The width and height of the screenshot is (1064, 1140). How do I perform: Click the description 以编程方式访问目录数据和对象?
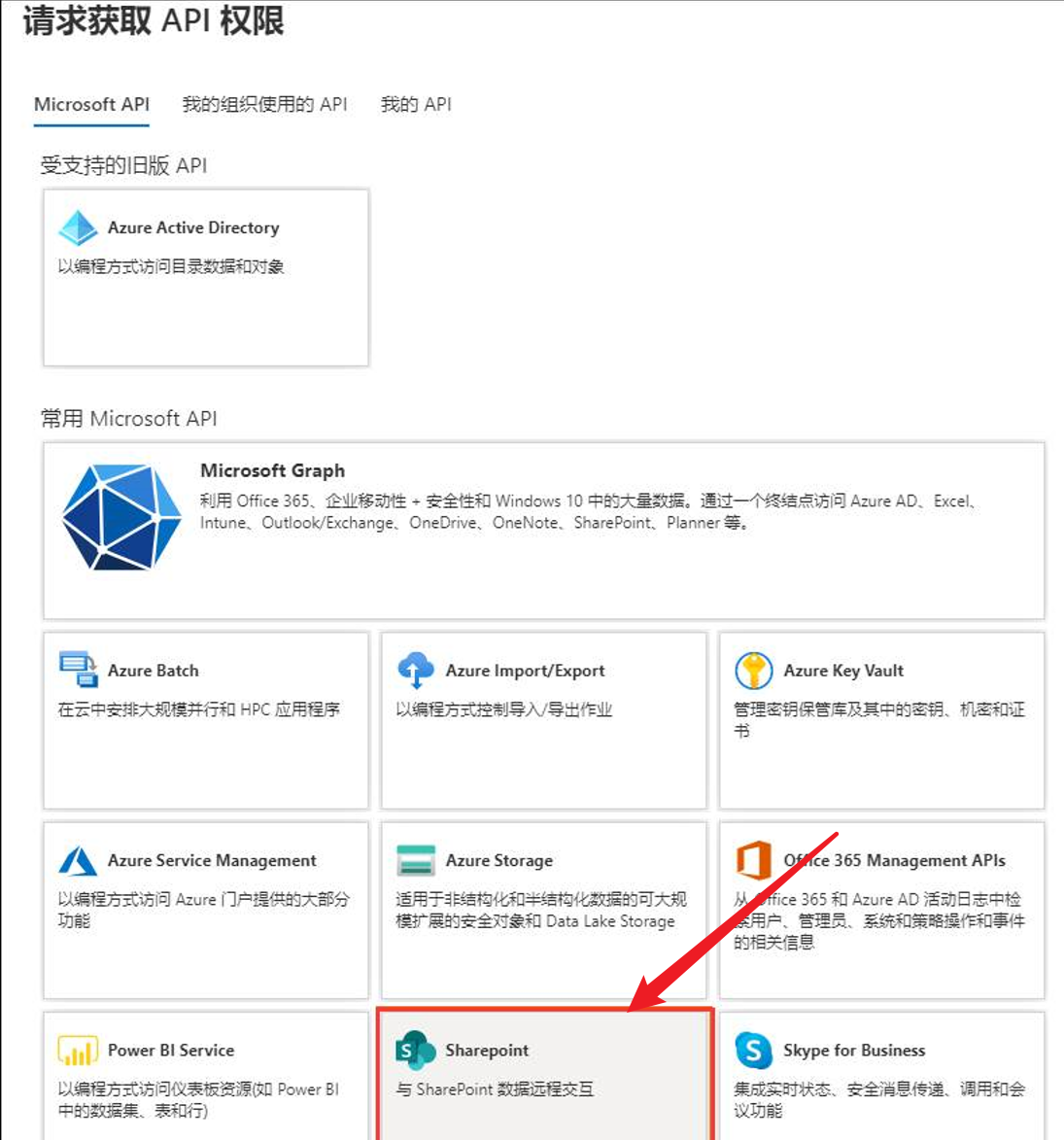[171, 267]
